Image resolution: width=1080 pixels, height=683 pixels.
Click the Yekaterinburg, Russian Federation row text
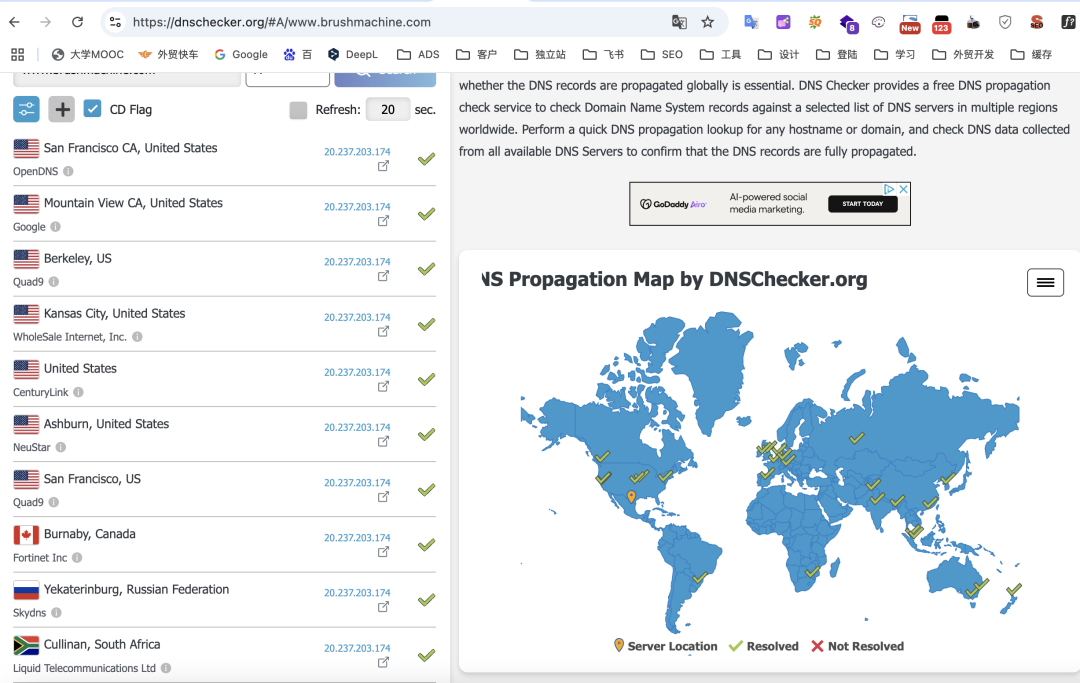[x=136, y=589]
